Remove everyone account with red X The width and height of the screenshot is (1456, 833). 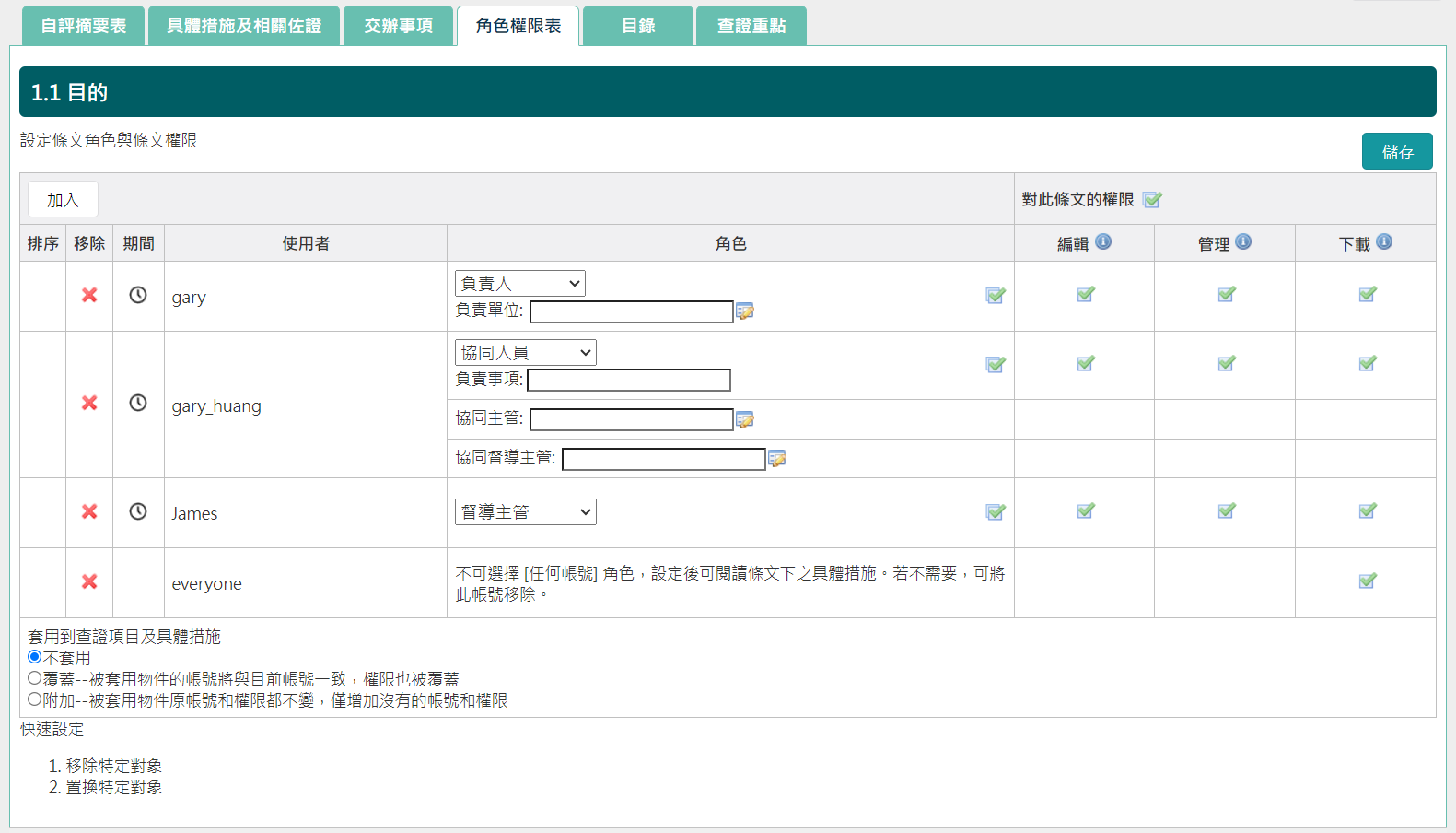coord(89,581)
